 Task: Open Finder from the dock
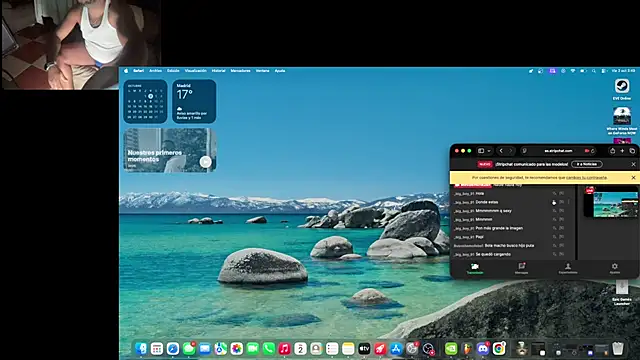(141, 349)
